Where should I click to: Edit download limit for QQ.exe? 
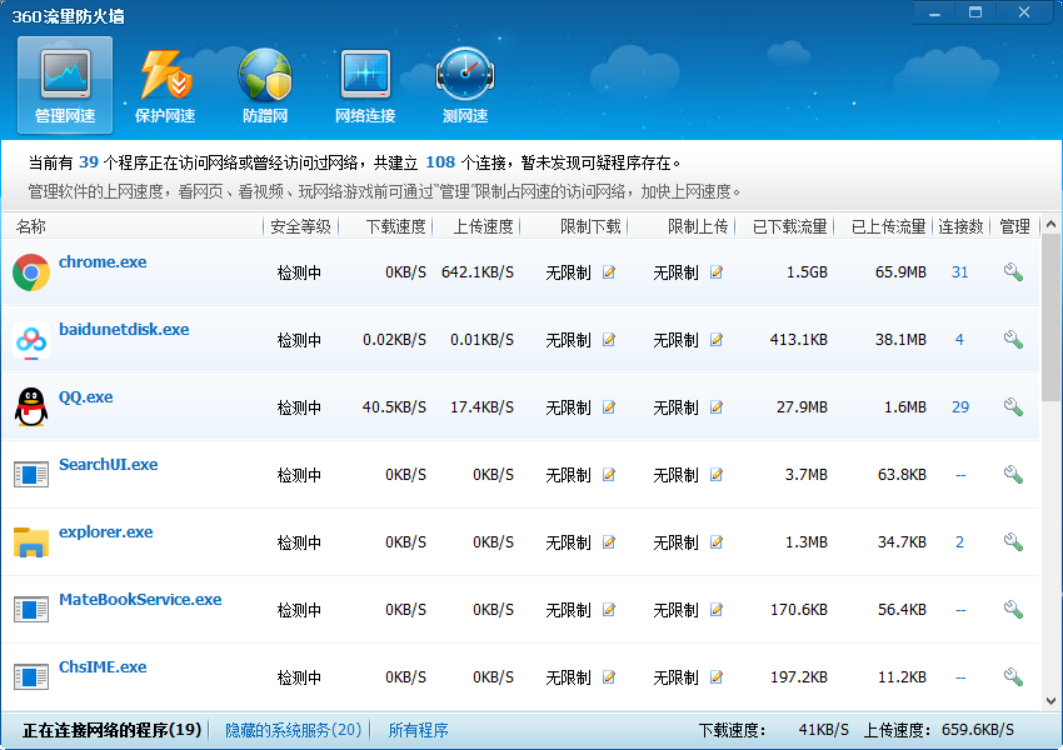tap(609, 407)
